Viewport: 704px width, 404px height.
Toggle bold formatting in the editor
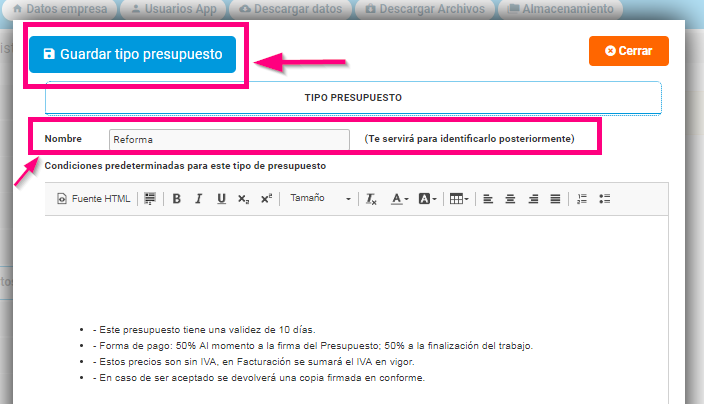[176, 199]
